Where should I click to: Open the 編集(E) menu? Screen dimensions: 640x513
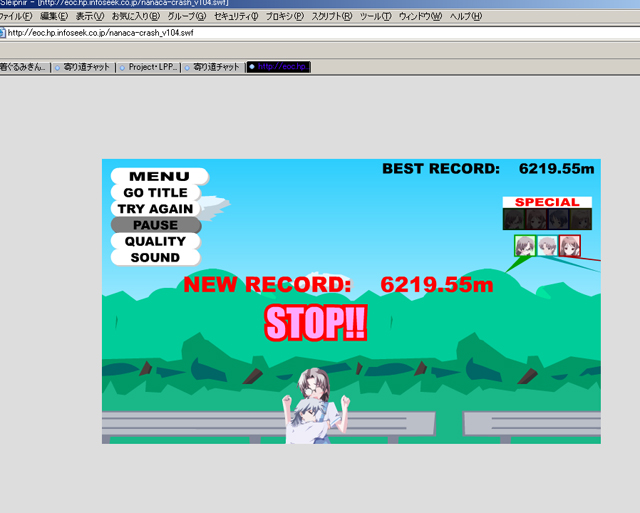tap(54, 16)
